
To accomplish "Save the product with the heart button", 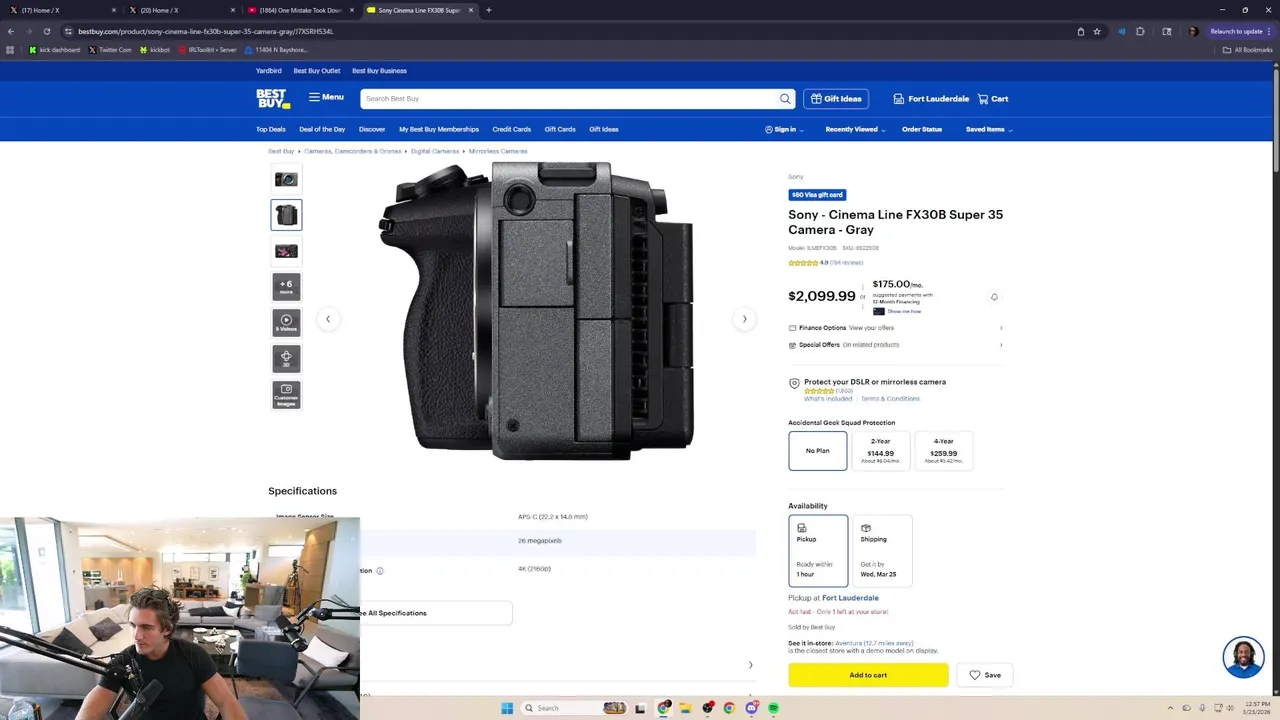I will point(985,675).
